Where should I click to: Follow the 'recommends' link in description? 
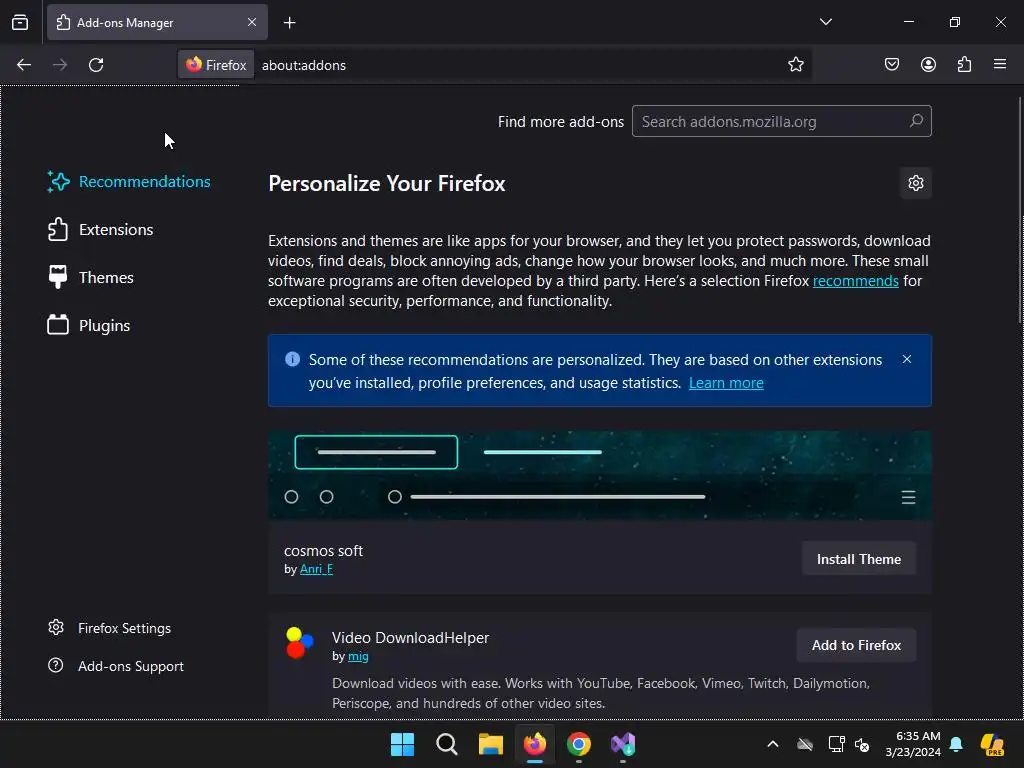(x=856, y=281)
